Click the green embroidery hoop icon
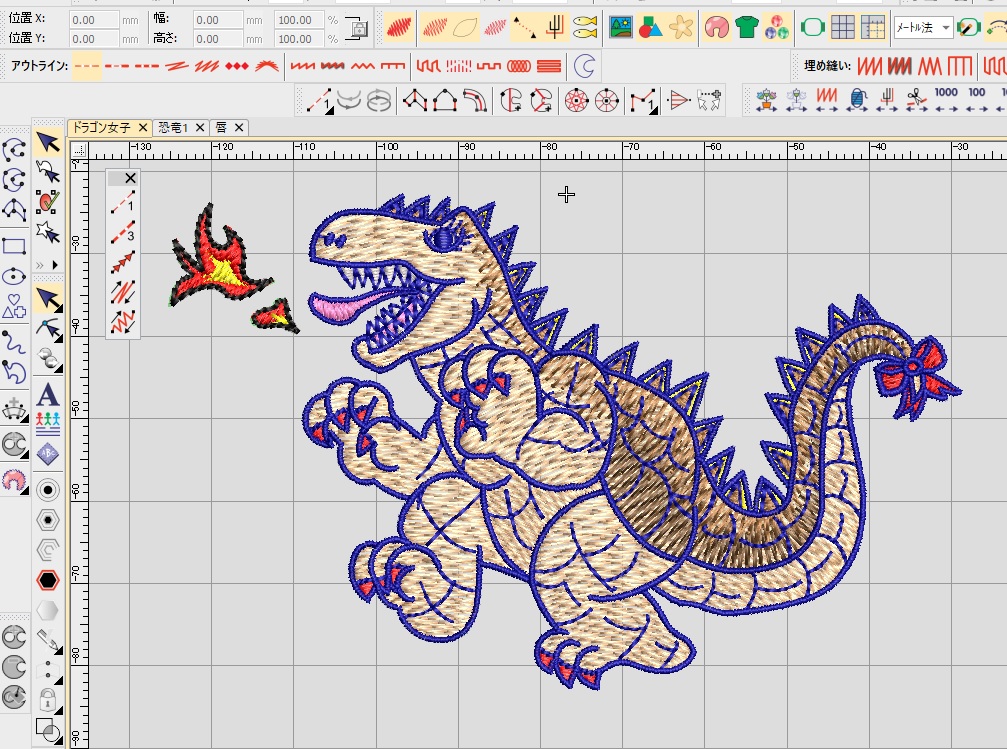The image size is (1007, 749). tap(812, 28)
